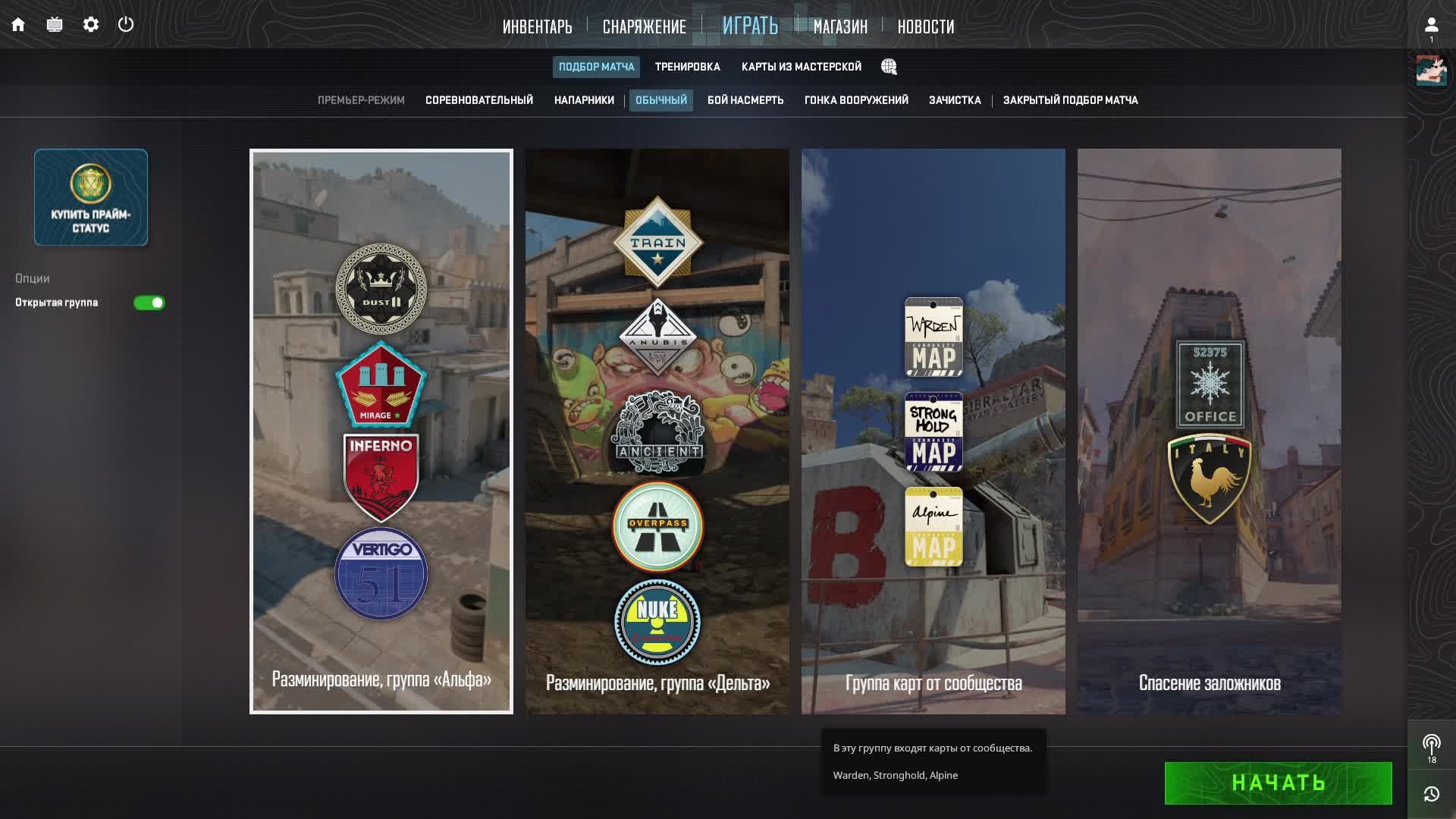Click the power quit icon
Image resolution: width=1456 pixels, height=819 pixels.
click(x=126, y=25)
